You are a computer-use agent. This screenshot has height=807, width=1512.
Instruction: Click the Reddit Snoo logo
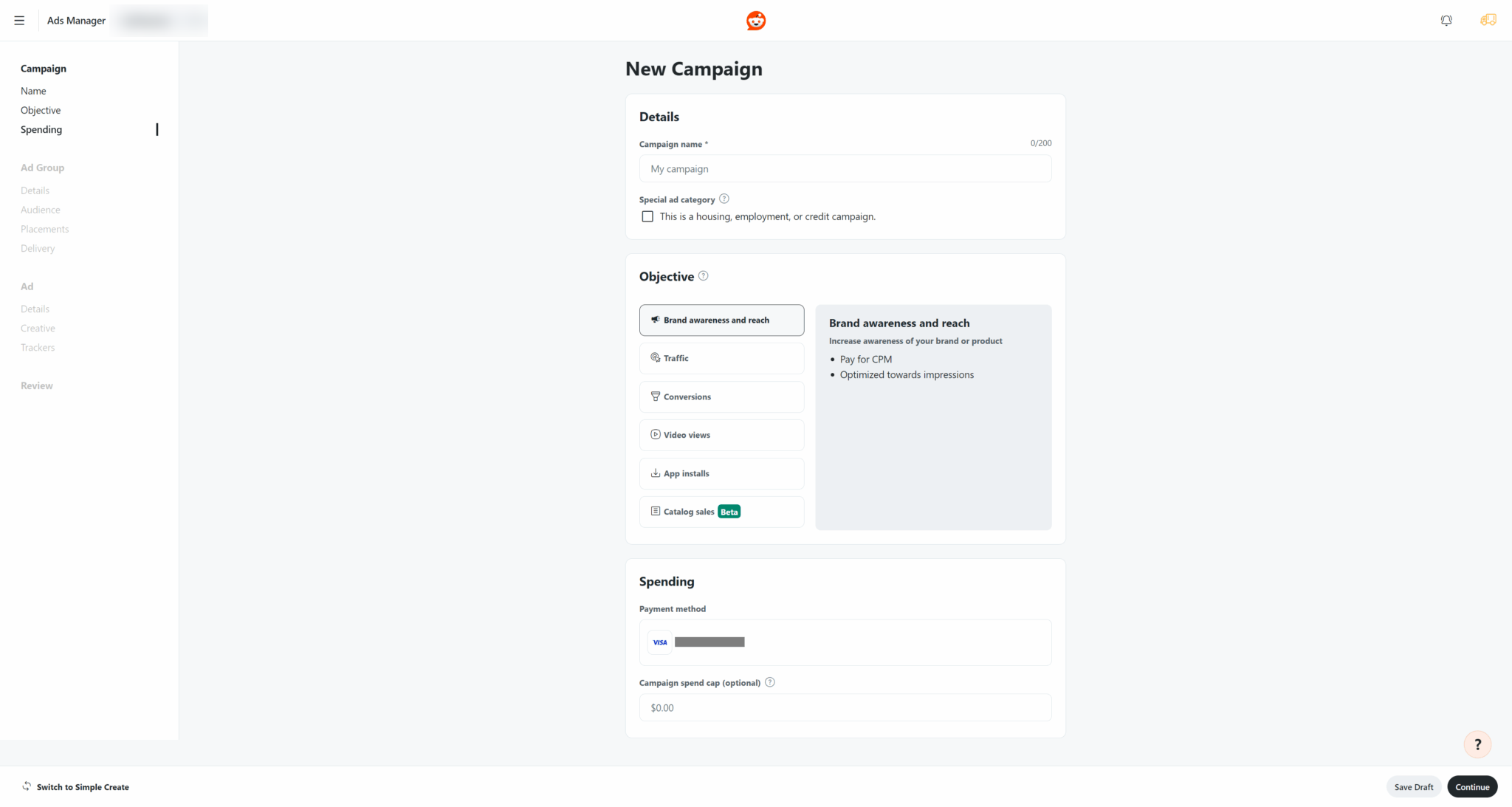756,21
